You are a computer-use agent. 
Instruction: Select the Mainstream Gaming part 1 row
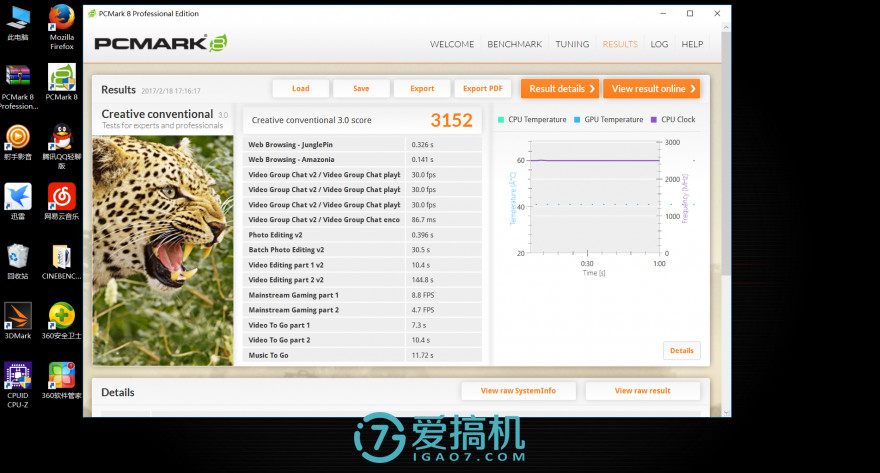pos(362,295)
